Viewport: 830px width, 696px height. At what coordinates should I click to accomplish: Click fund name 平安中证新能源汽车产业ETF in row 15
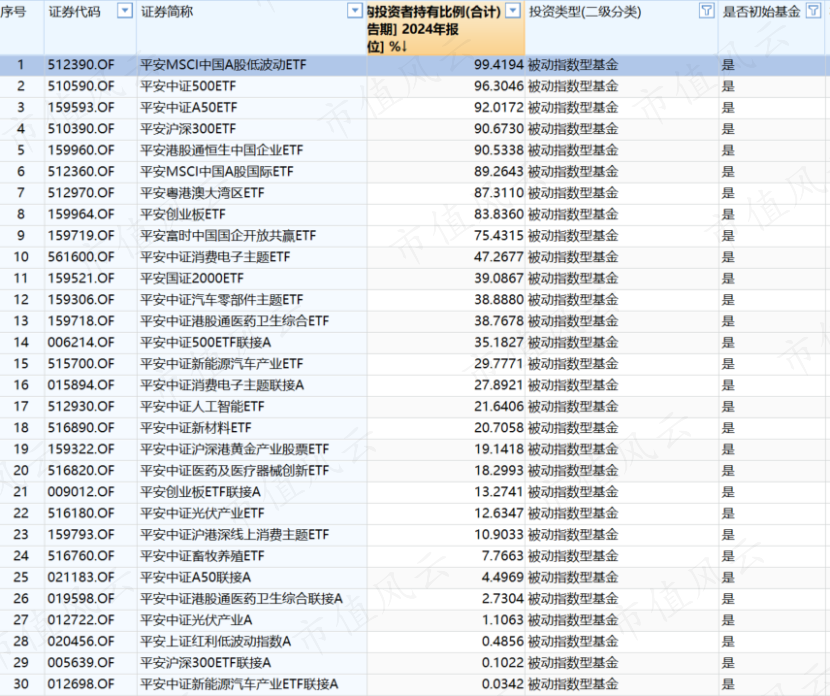(222, 364)
